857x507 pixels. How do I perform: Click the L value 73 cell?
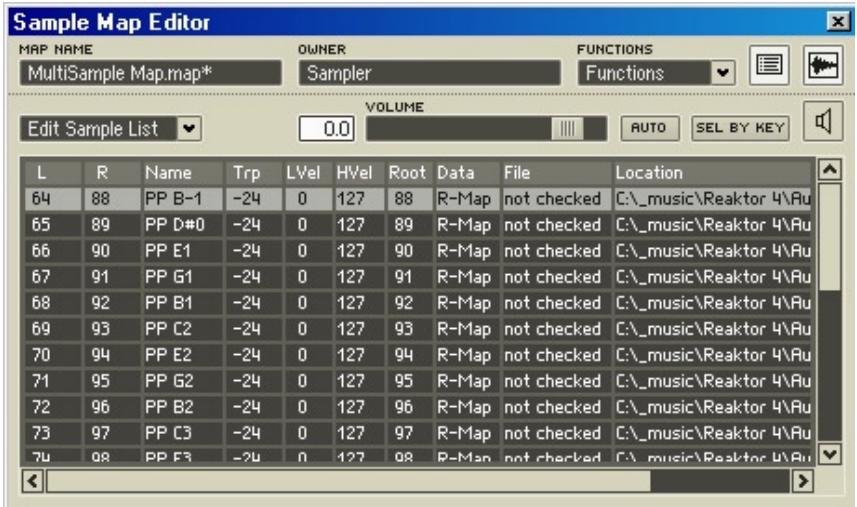click(54, 433)
